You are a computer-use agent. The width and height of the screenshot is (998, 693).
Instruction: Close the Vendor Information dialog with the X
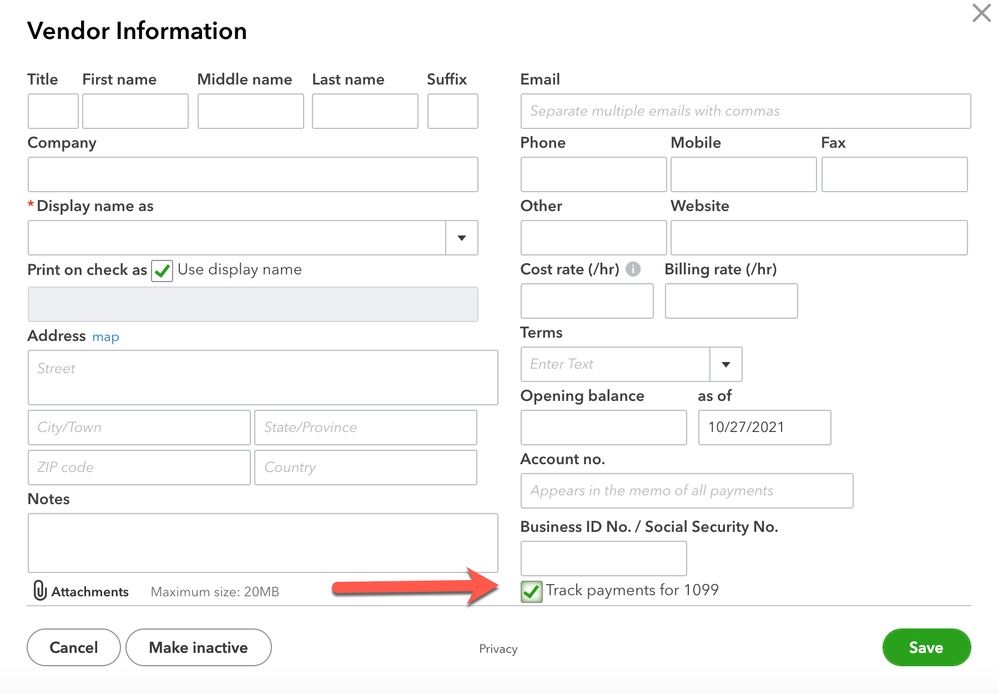(x=981, y=14)
